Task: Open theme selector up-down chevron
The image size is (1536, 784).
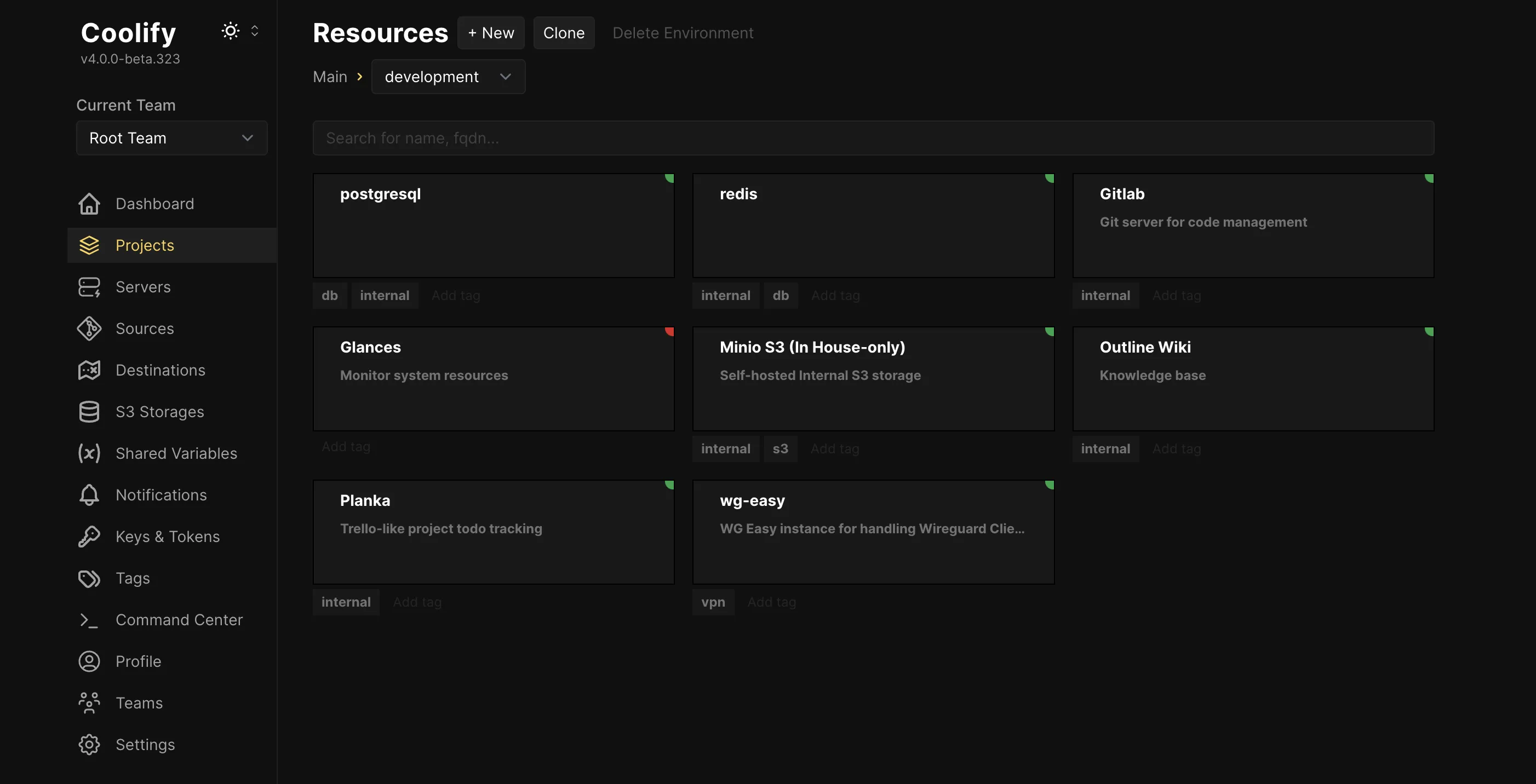Action: [255, 30]
